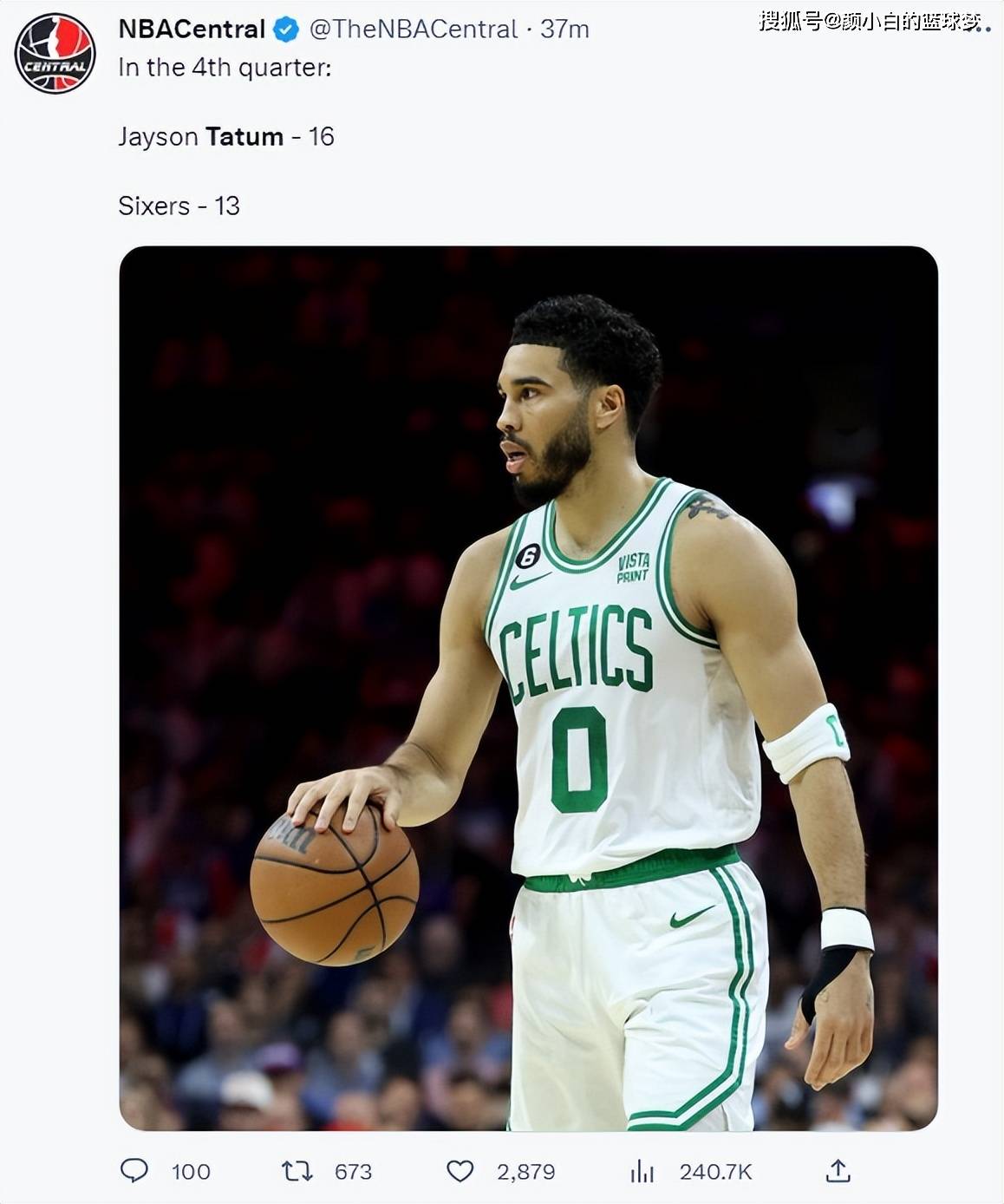Click the "Sixers - 13" line
The height and width of the screenshot is (1204, 1004).
[179, 206]
